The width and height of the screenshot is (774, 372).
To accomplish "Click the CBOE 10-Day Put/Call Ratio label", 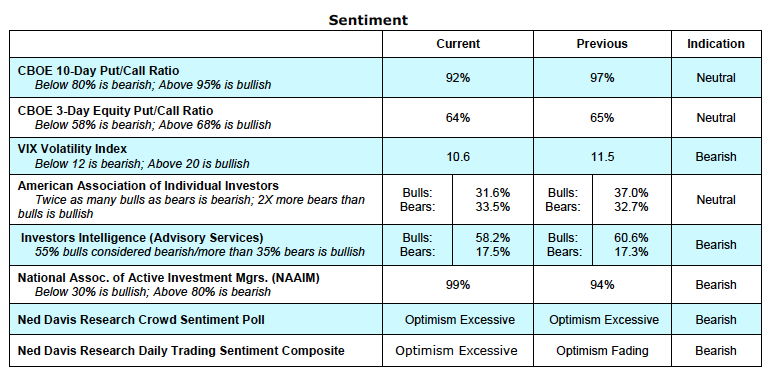I will 98,71.
